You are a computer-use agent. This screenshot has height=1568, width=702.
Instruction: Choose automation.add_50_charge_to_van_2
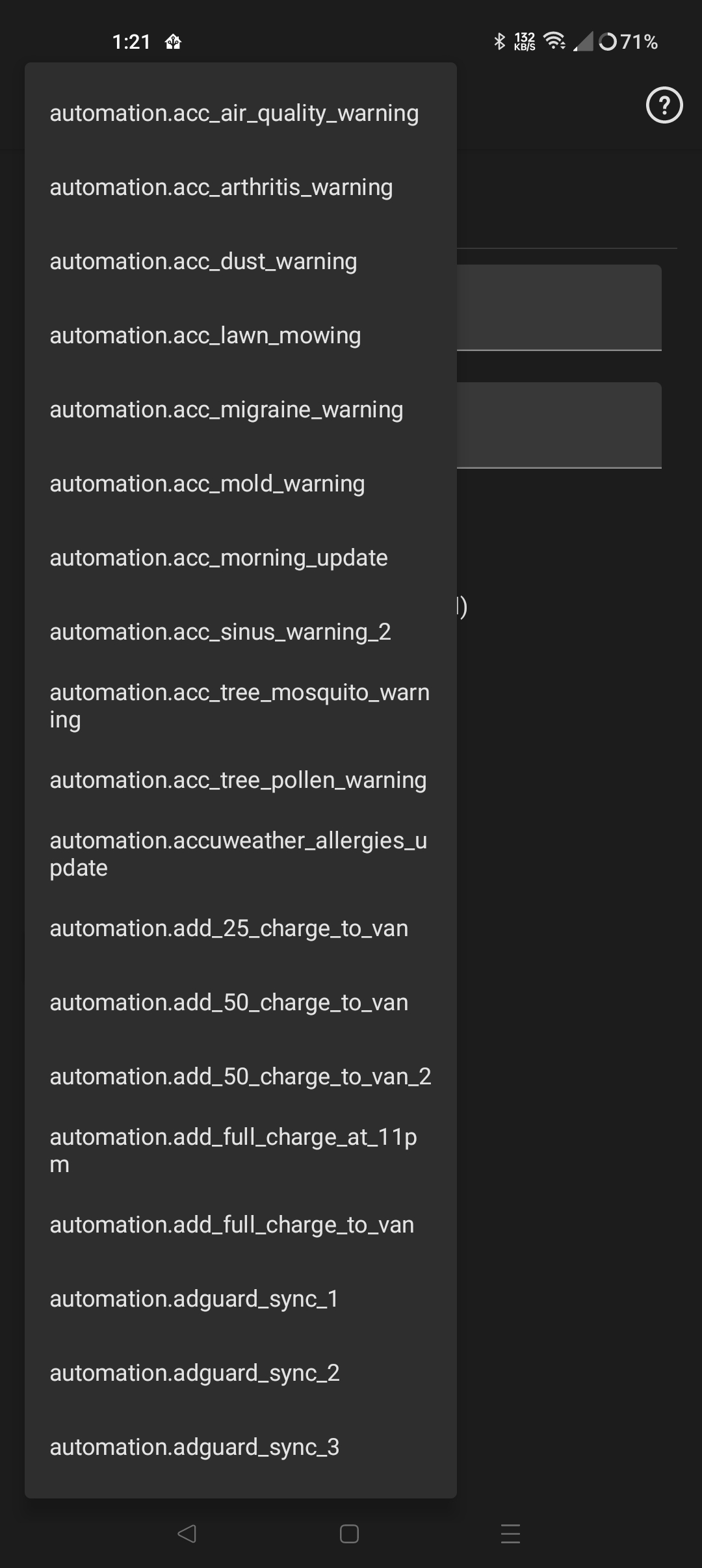pyautogui.click(x=240, y=1077)
